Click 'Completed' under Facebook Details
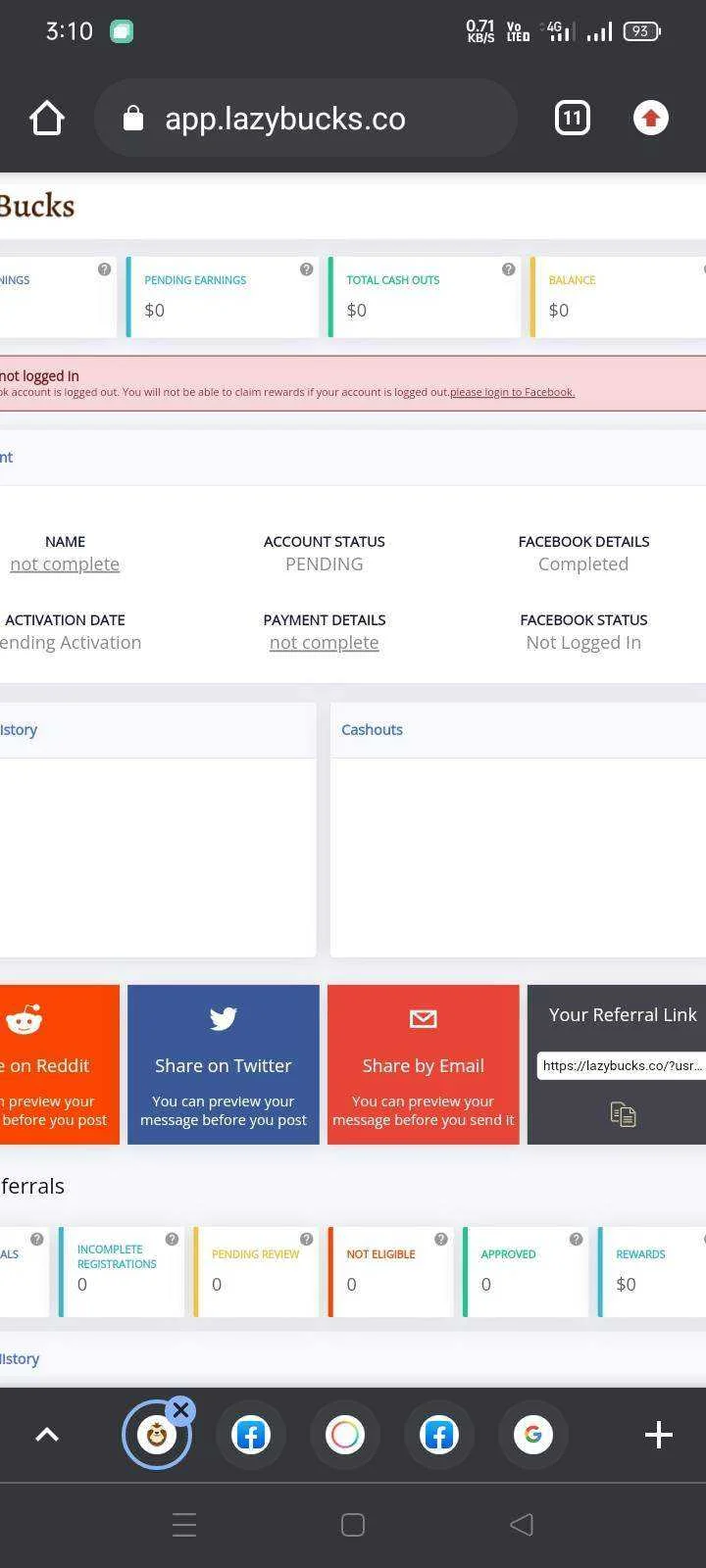706x1568 pixels. [583, 564]
